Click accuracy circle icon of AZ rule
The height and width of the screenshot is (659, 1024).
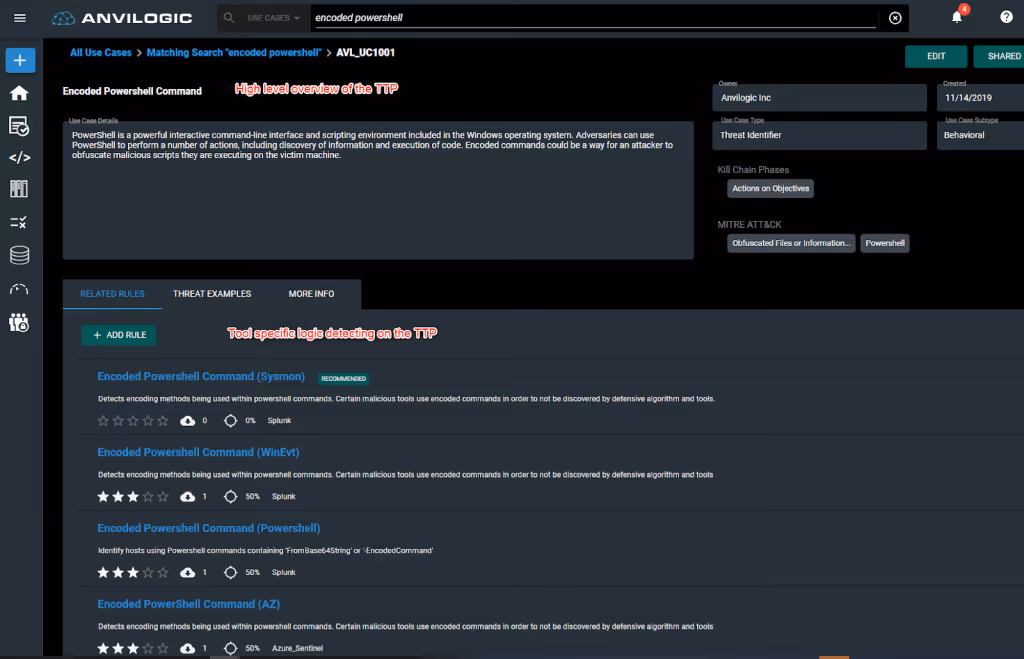tap(231, 648)
